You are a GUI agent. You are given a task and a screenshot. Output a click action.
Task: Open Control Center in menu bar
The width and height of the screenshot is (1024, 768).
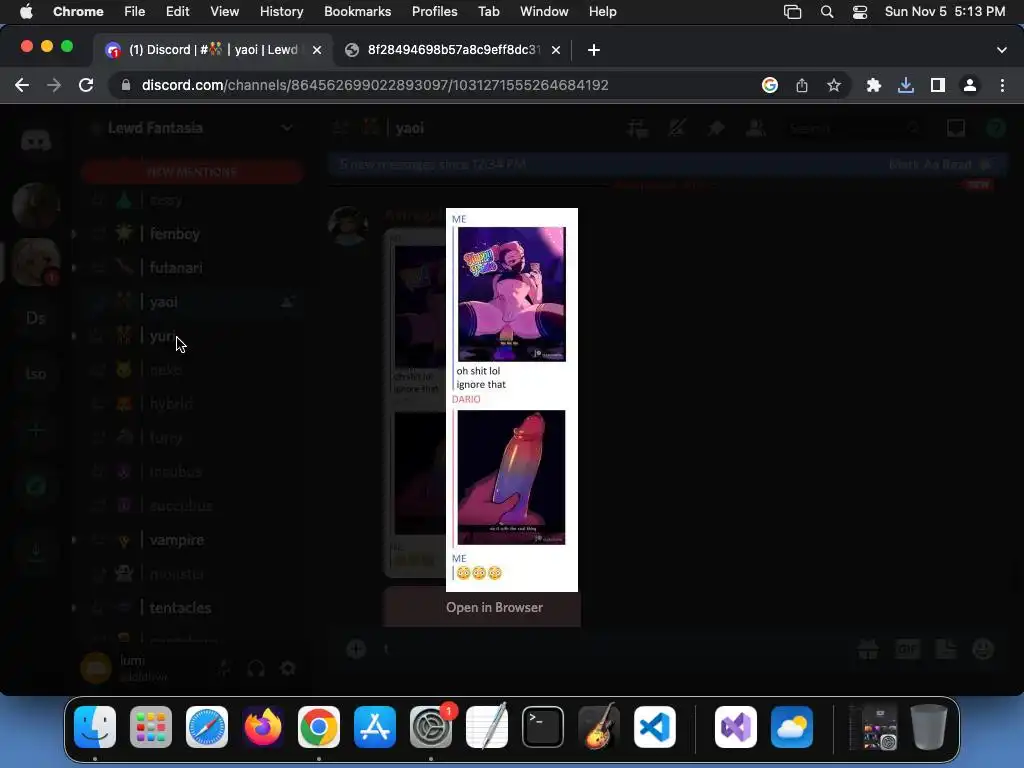click(859, 12)
